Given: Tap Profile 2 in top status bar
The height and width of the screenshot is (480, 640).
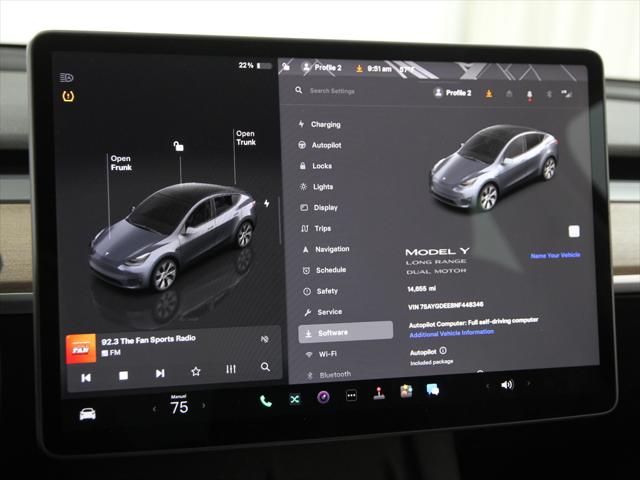Looking at the screenshot, I should pos(322,67).
